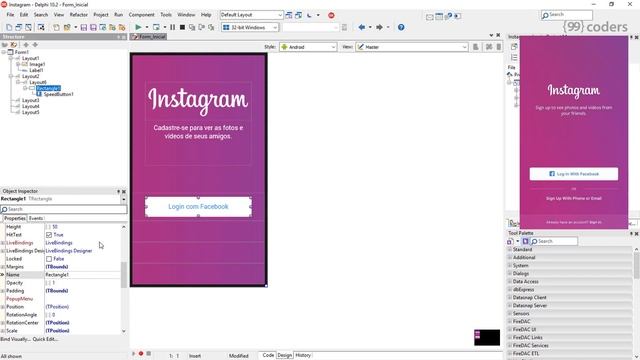The height and width of the screenshot is (360, 640).
Task: Click the LiveBindings Designer property value
Action: [x=69, y=251]
